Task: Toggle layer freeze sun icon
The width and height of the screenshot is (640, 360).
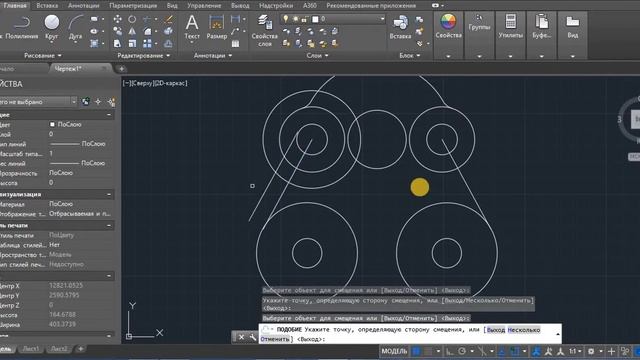Action: coord(295,19)
